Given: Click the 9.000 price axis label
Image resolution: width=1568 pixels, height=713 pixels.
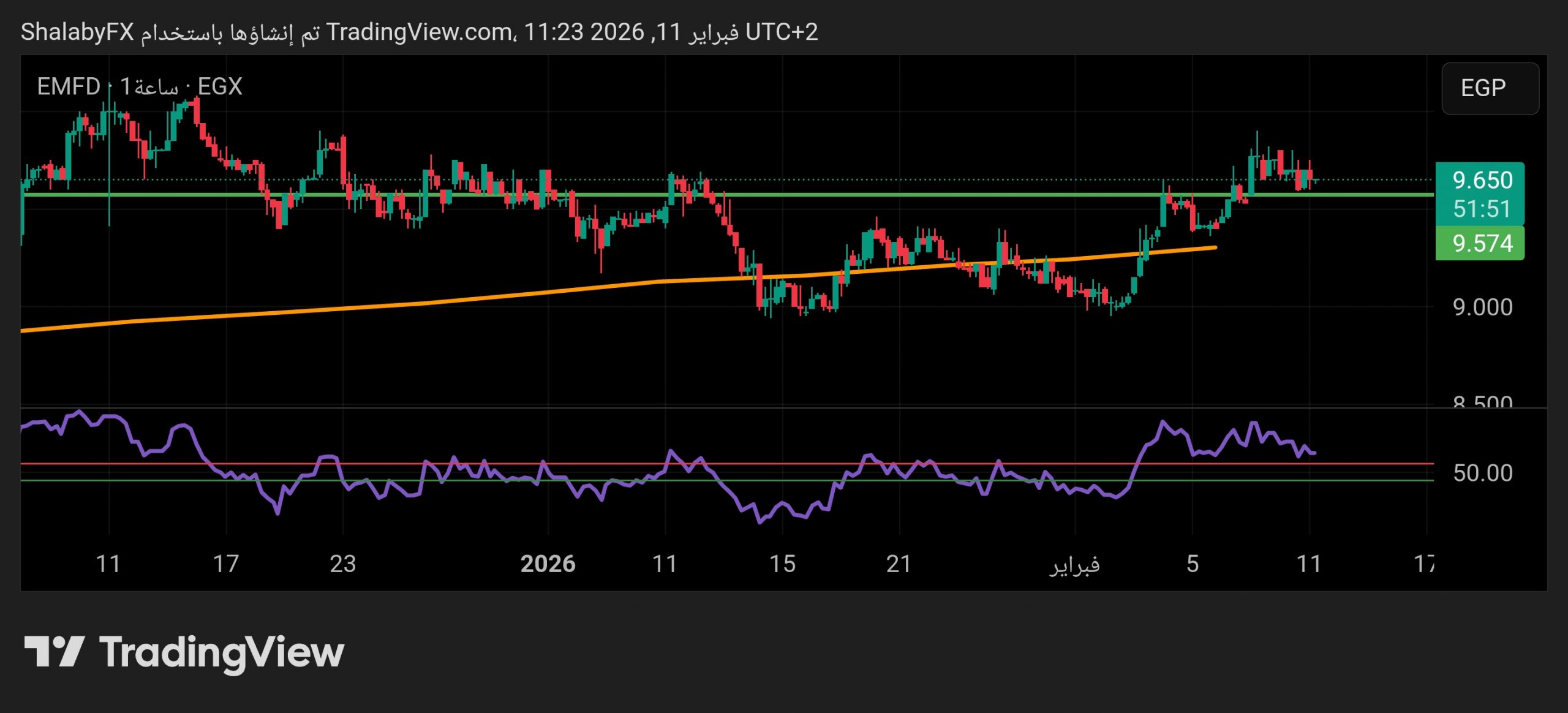Looking at the screenshot, I should coord(1482,307).
